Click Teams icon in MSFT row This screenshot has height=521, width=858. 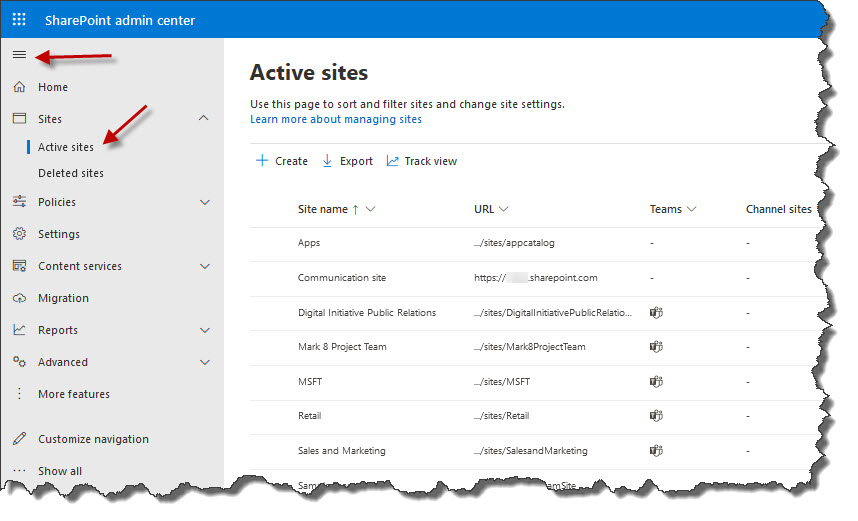point(656,381)
